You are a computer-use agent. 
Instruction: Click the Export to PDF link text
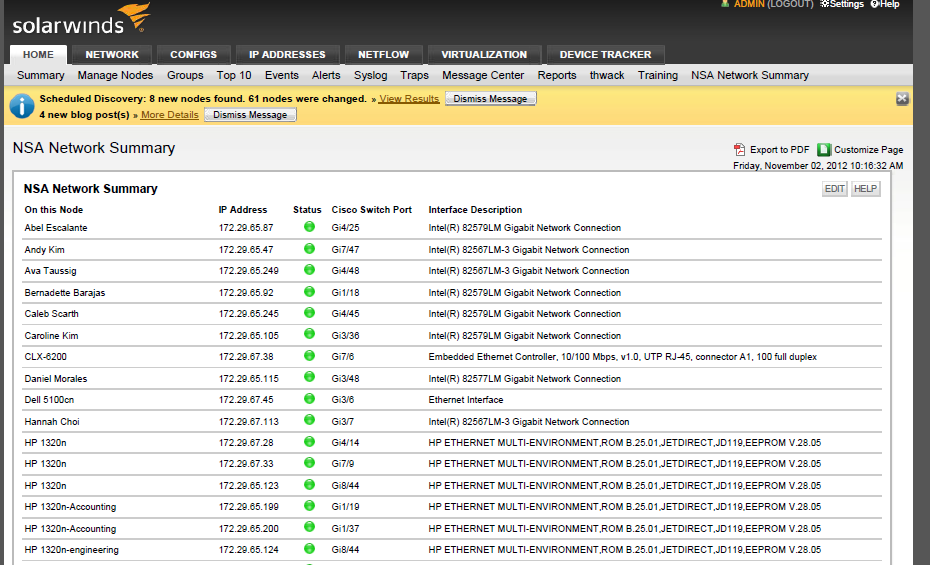pos(779,150)
